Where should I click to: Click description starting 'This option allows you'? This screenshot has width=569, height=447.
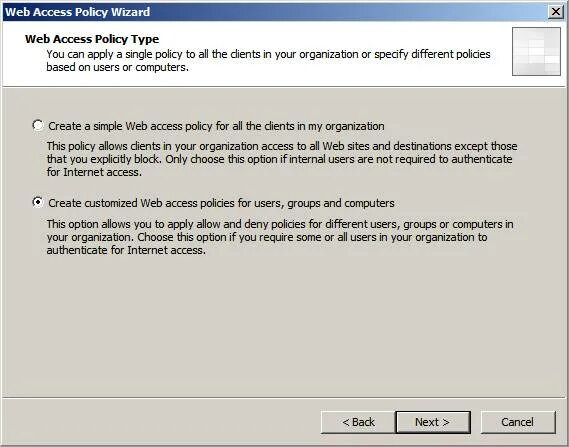point(280,237)
